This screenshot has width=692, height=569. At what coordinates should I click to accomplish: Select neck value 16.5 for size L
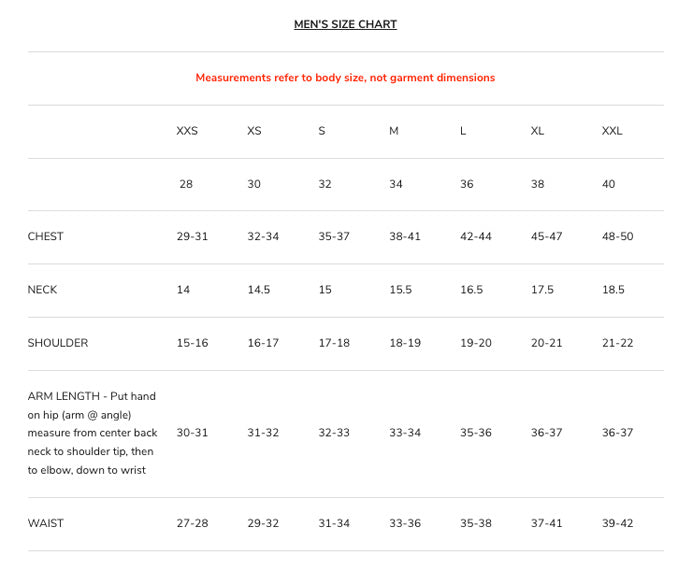coord(471,290)
